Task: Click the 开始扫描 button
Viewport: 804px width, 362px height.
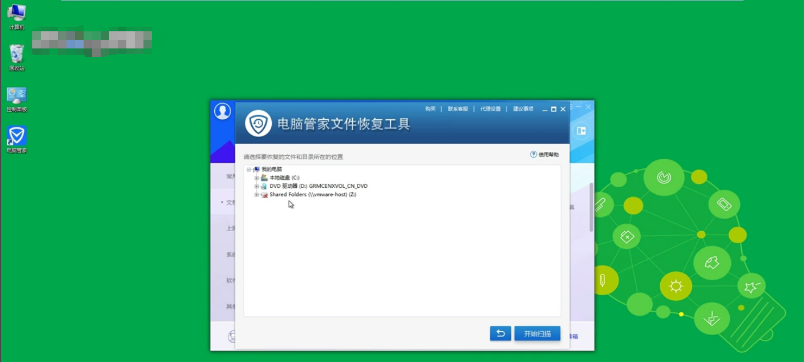Action: coord(537,334)
